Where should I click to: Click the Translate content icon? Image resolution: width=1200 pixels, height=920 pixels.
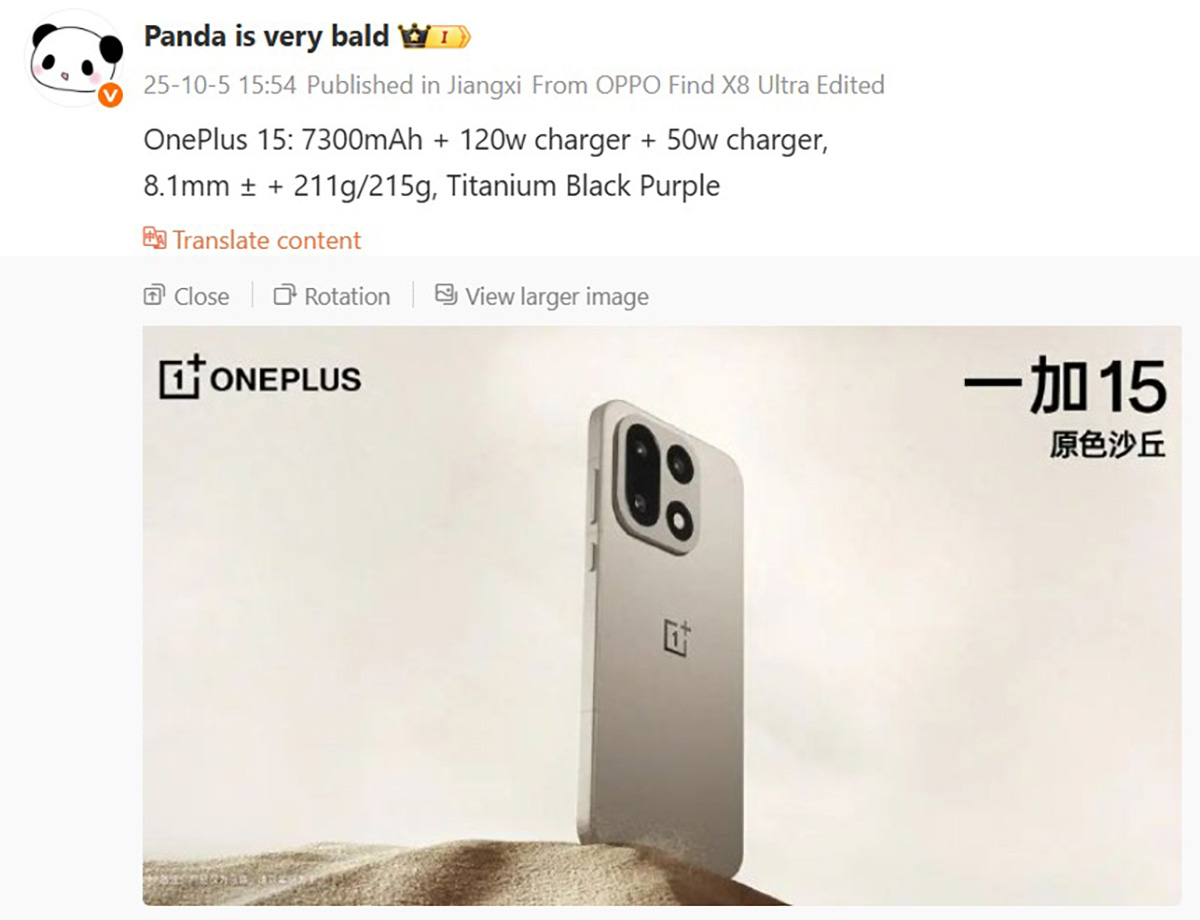[154, 239]
